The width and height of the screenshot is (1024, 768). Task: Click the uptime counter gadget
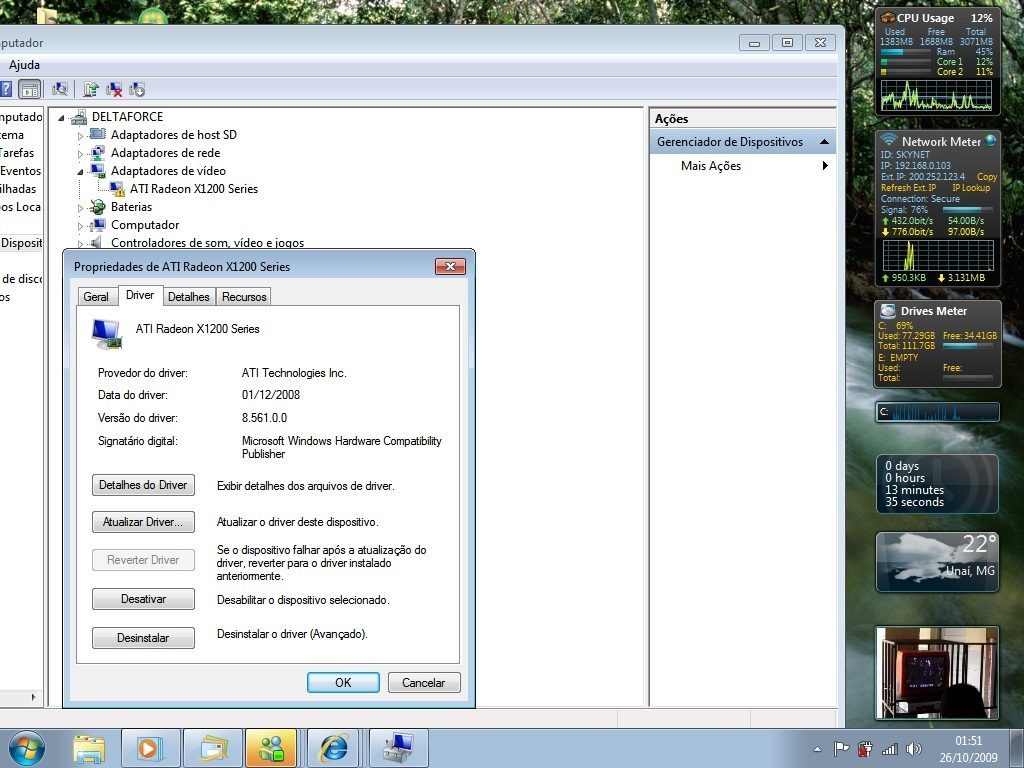937,484
